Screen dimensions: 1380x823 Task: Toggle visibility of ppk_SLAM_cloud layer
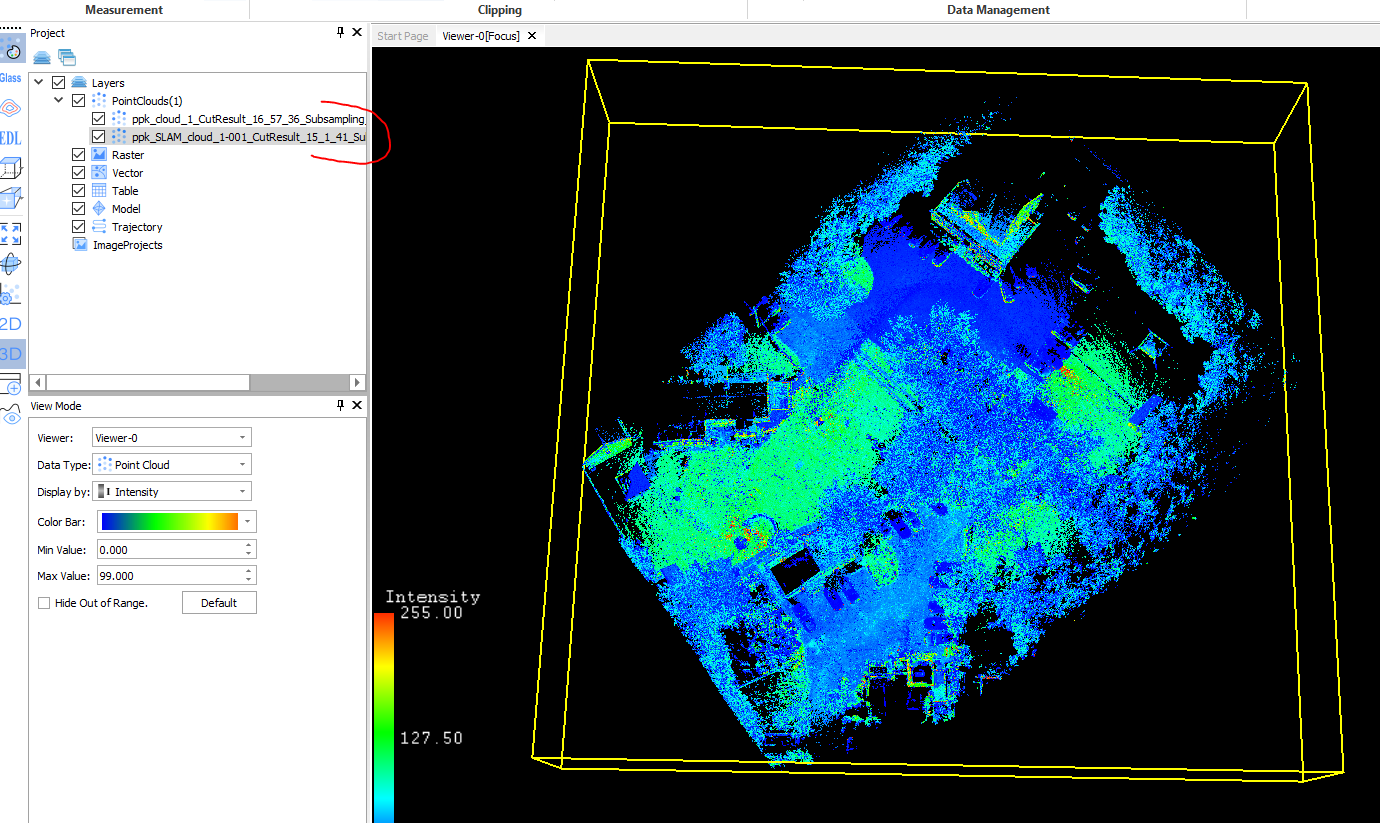coord(98,137)
